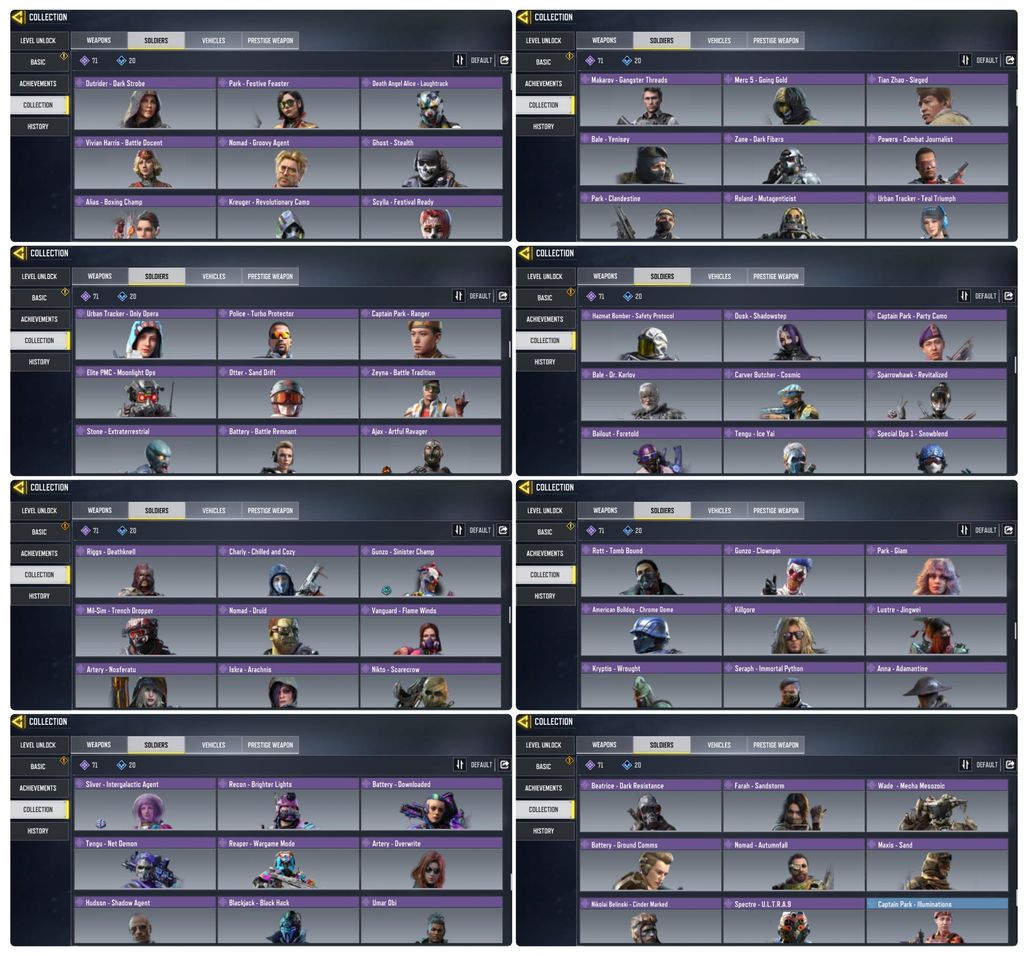1028x956 pixels.
Task: Click share icon in panel showing Sliver - Intergalactic Agent
Action: [x=504, y=765]
